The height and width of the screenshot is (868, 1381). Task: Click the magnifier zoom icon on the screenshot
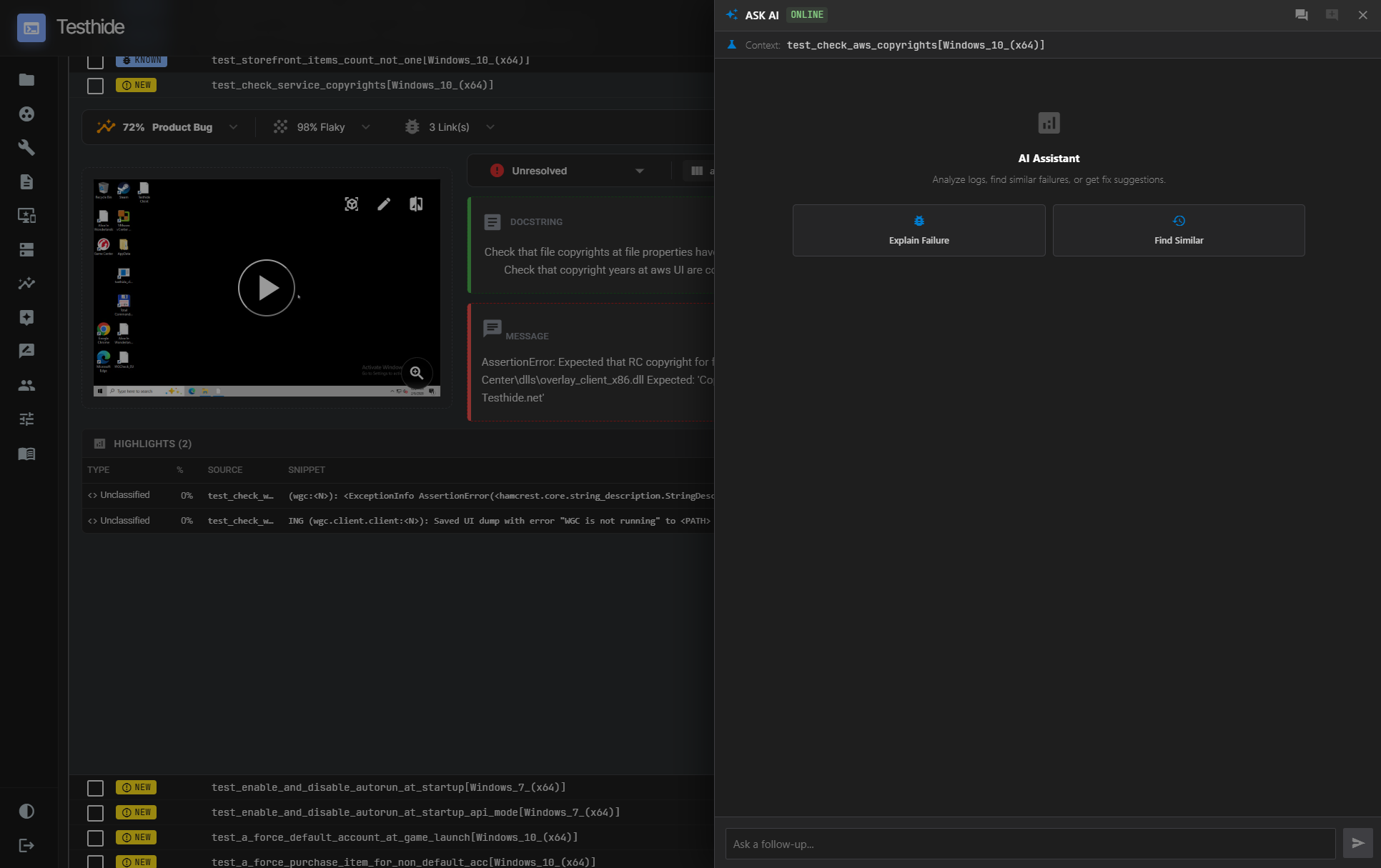(x=417, y=373)
